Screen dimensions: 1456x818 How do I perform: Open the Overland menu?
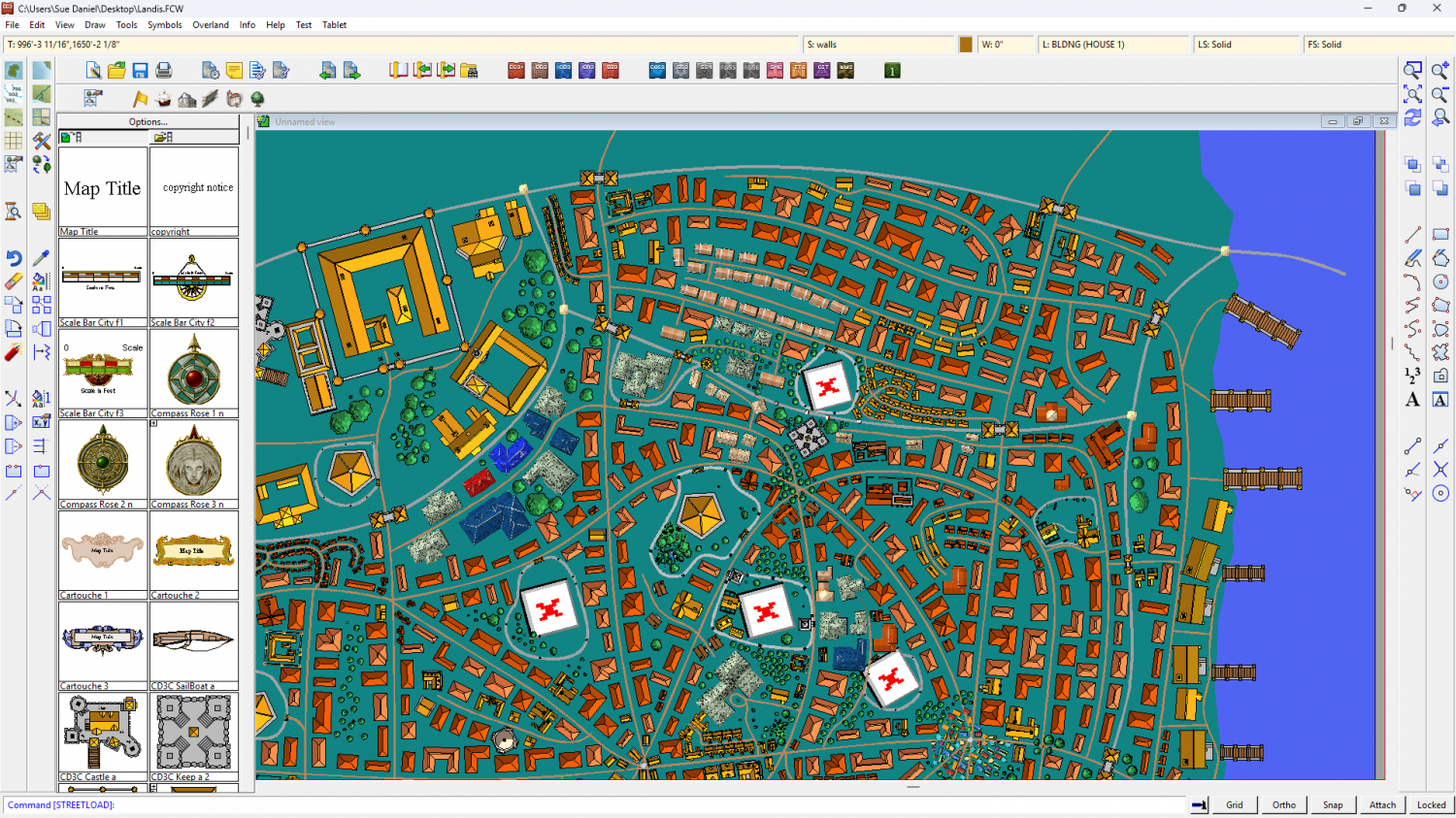pos(211,25)
